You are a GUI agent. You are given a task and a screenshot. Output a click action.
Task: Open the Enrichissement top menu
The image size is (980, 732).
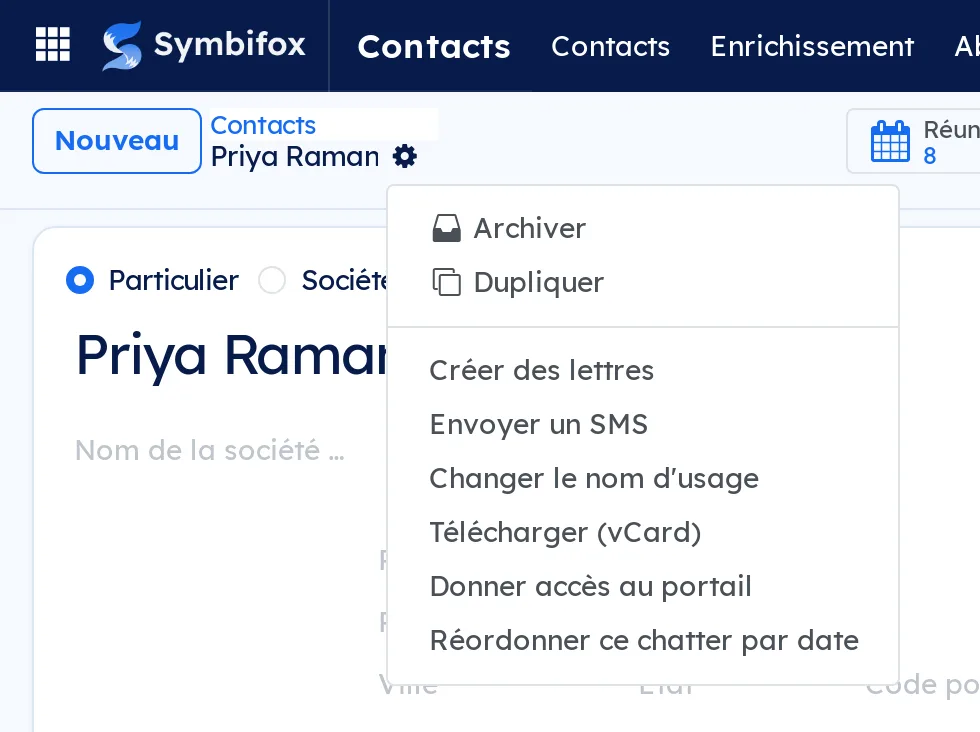tap(812, 46)
